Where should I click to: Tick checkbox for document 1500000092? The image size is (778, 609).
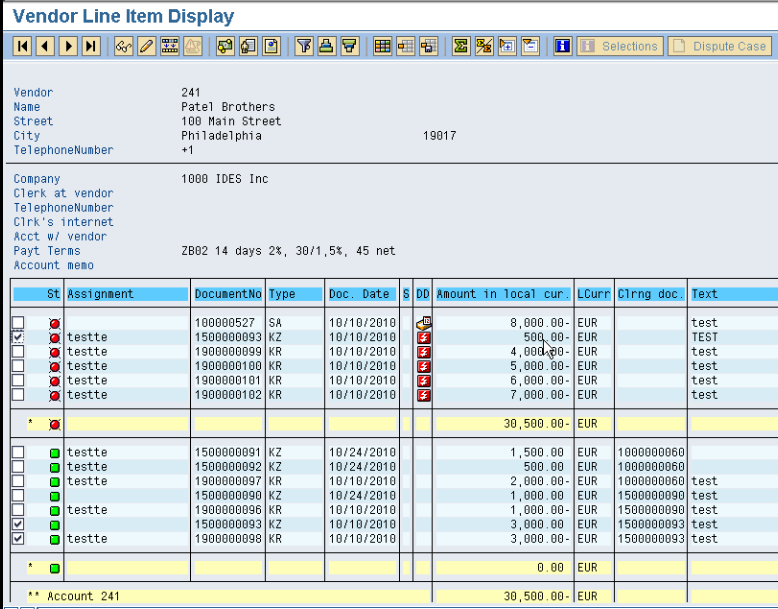[x=18, y=467]
